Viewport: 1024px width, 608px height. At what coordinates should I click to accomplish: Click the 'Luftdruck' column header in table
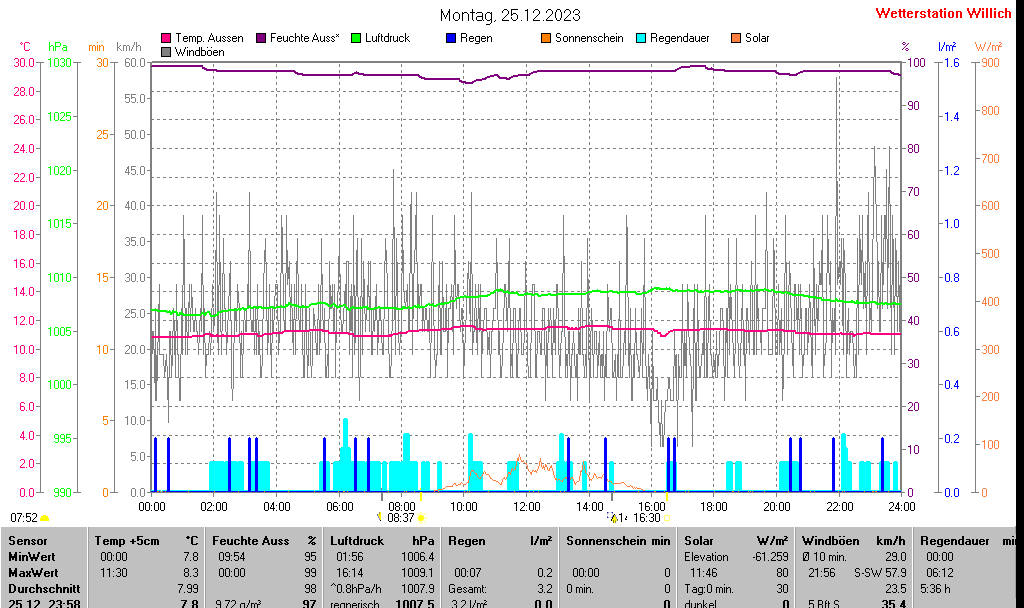tap(357, 541)
